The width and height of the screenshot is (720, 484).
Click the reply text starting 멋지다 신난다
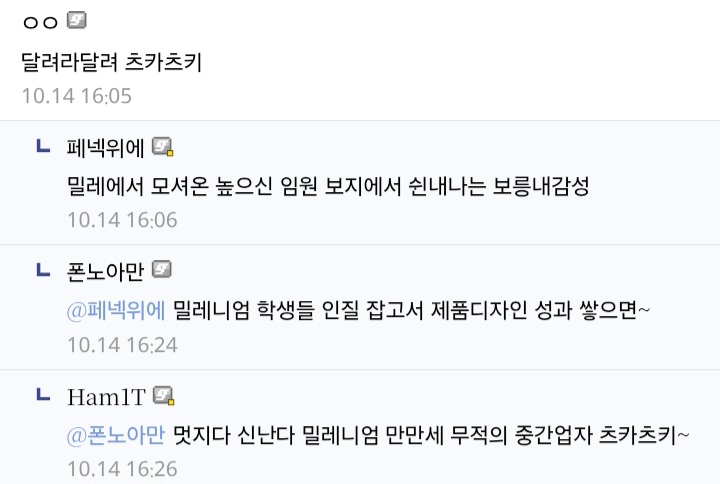431,435
